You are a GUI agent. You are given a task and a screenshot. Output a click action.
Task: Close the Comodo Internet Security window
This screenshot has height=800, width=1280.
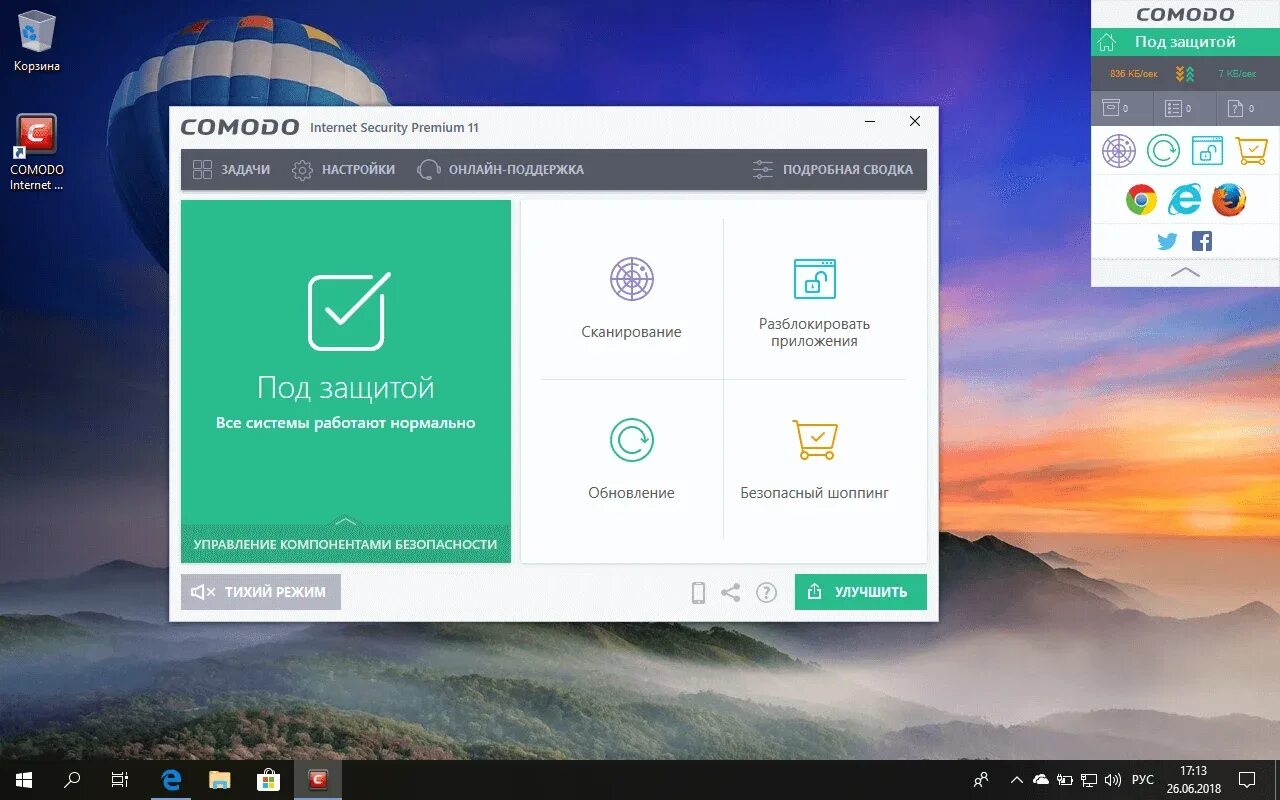pos(914,122)
